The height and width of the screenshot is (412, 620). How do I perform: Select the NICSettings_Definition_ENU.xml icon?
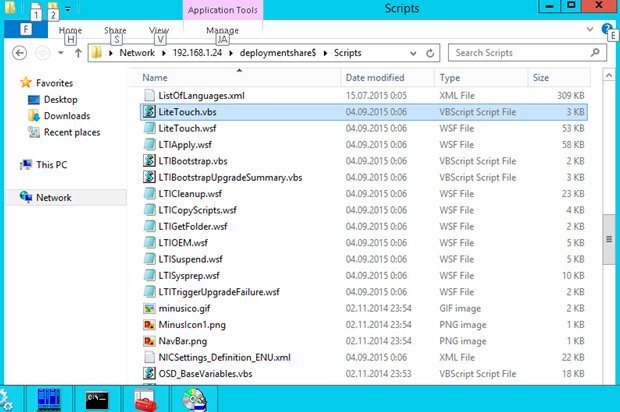(149, 357)
